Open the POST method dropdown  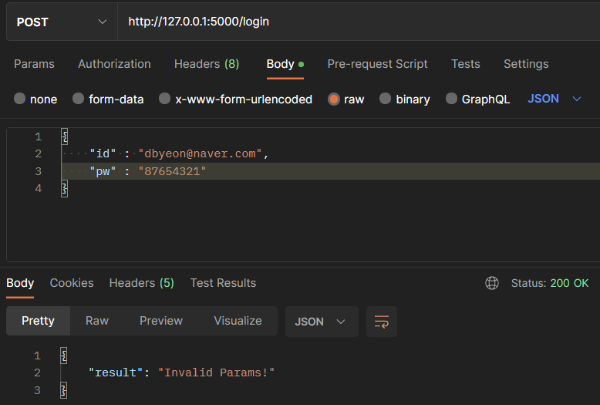(x=61, y=22)
